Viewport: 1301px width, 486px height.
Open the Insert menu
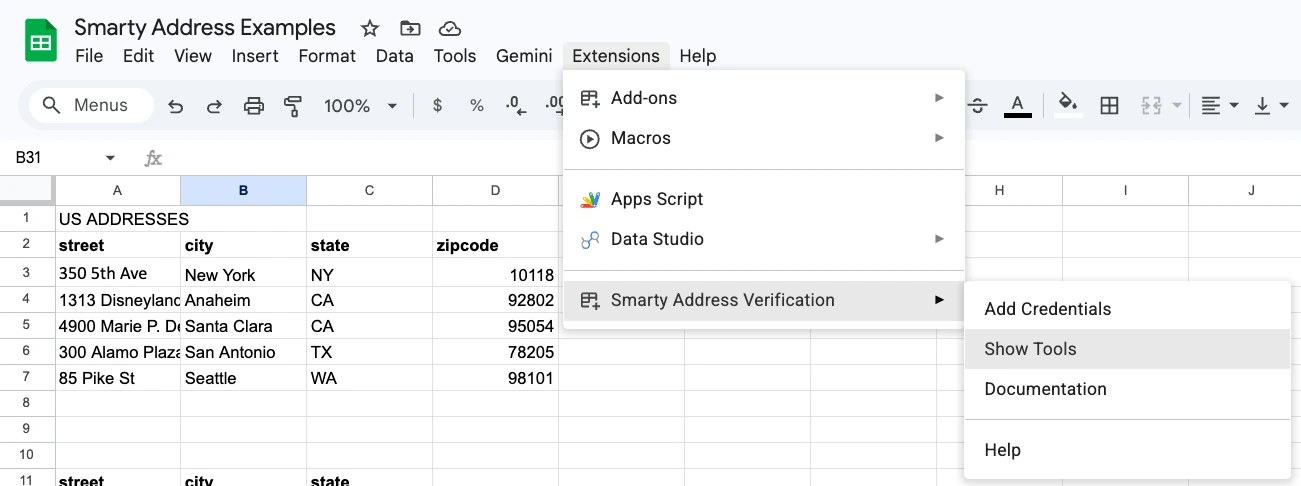coord(255,56)
